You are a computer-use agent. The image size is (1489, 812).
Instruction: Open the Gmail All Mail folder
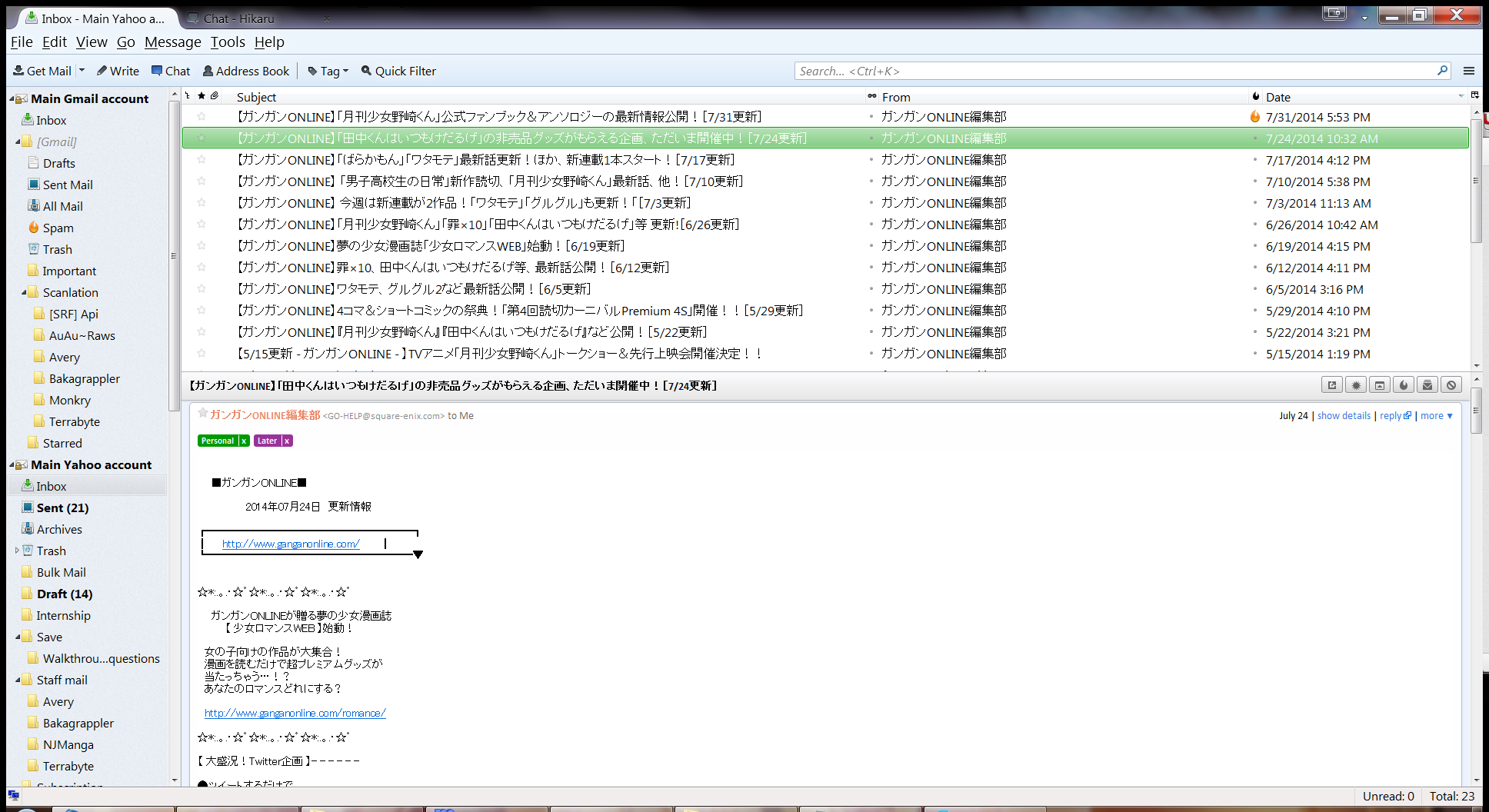coord(62,206)
